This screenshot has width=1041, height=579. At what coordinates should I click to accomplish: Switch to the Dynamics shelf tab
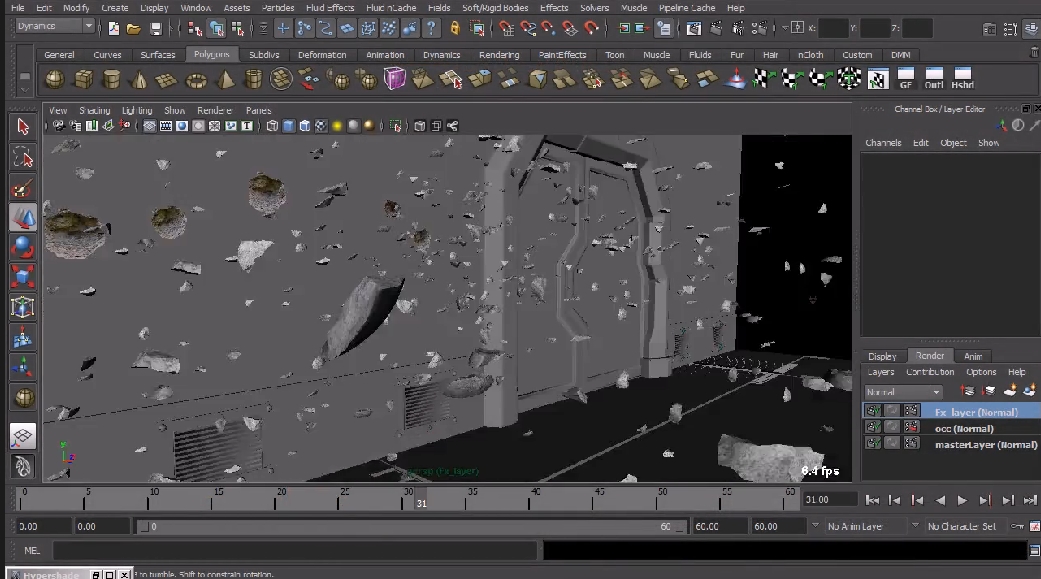441,55
